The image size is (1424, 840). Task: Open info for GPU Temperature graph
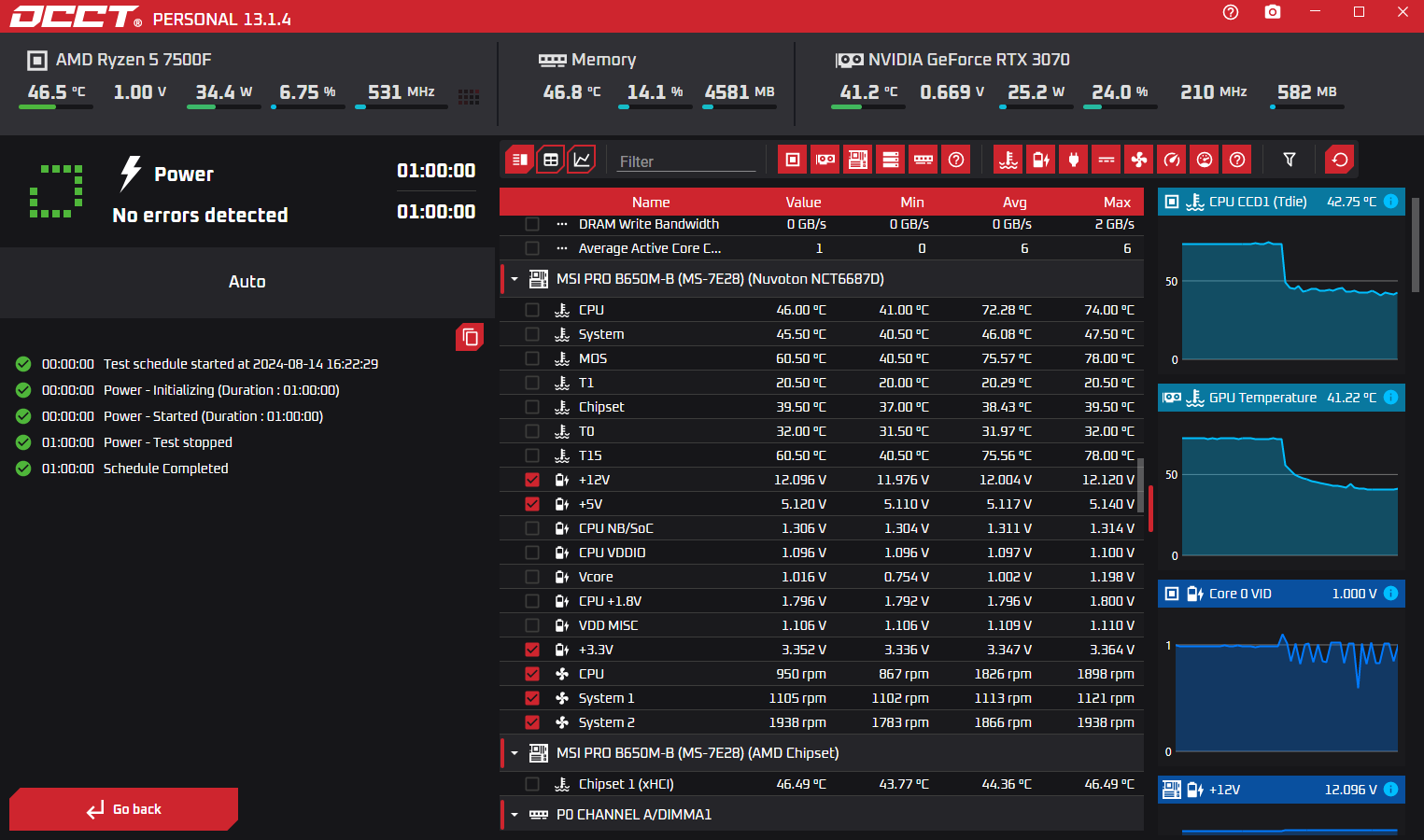click(x=1390, y=398)
